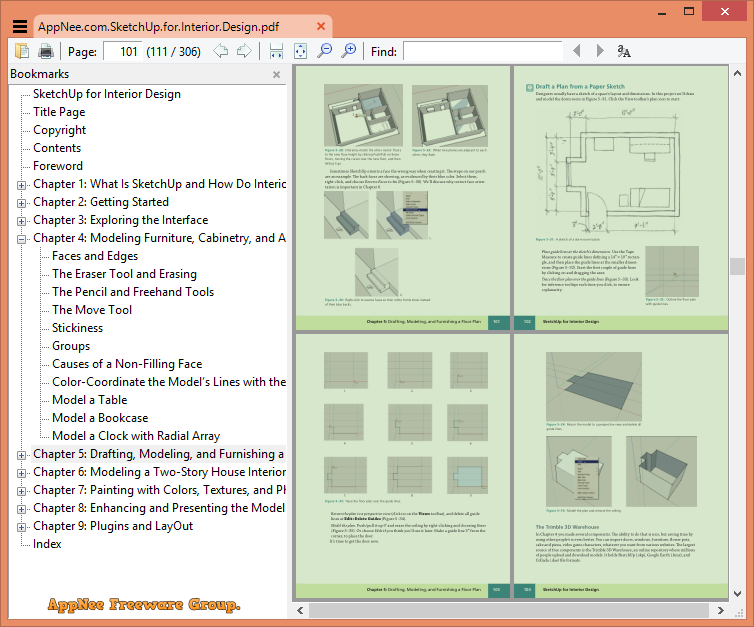Expand Chapter 9 bookmark node
Viewport: 754px width, 627px height.
(x=21, y=527)
